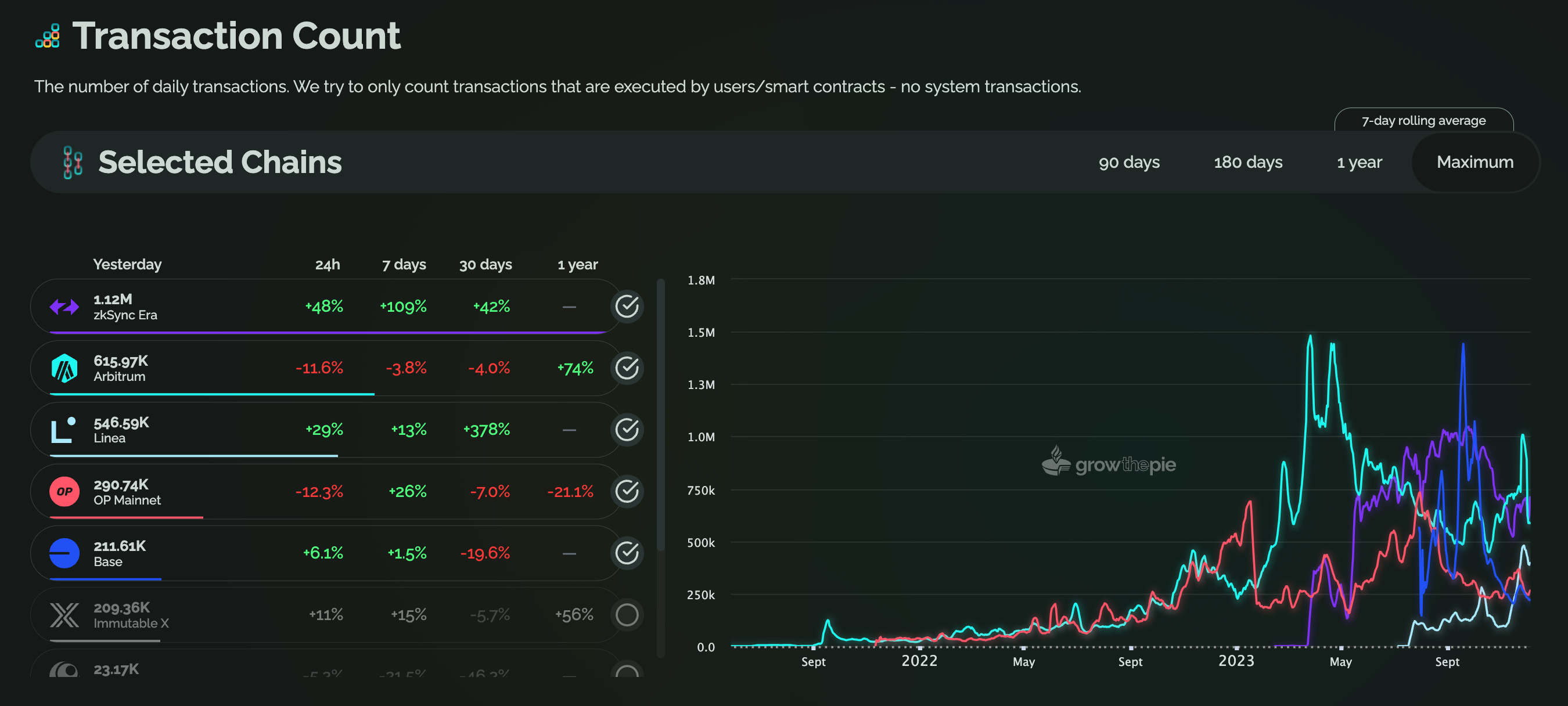Click the growthepie watermark logo

click(x=1108, y=464)
